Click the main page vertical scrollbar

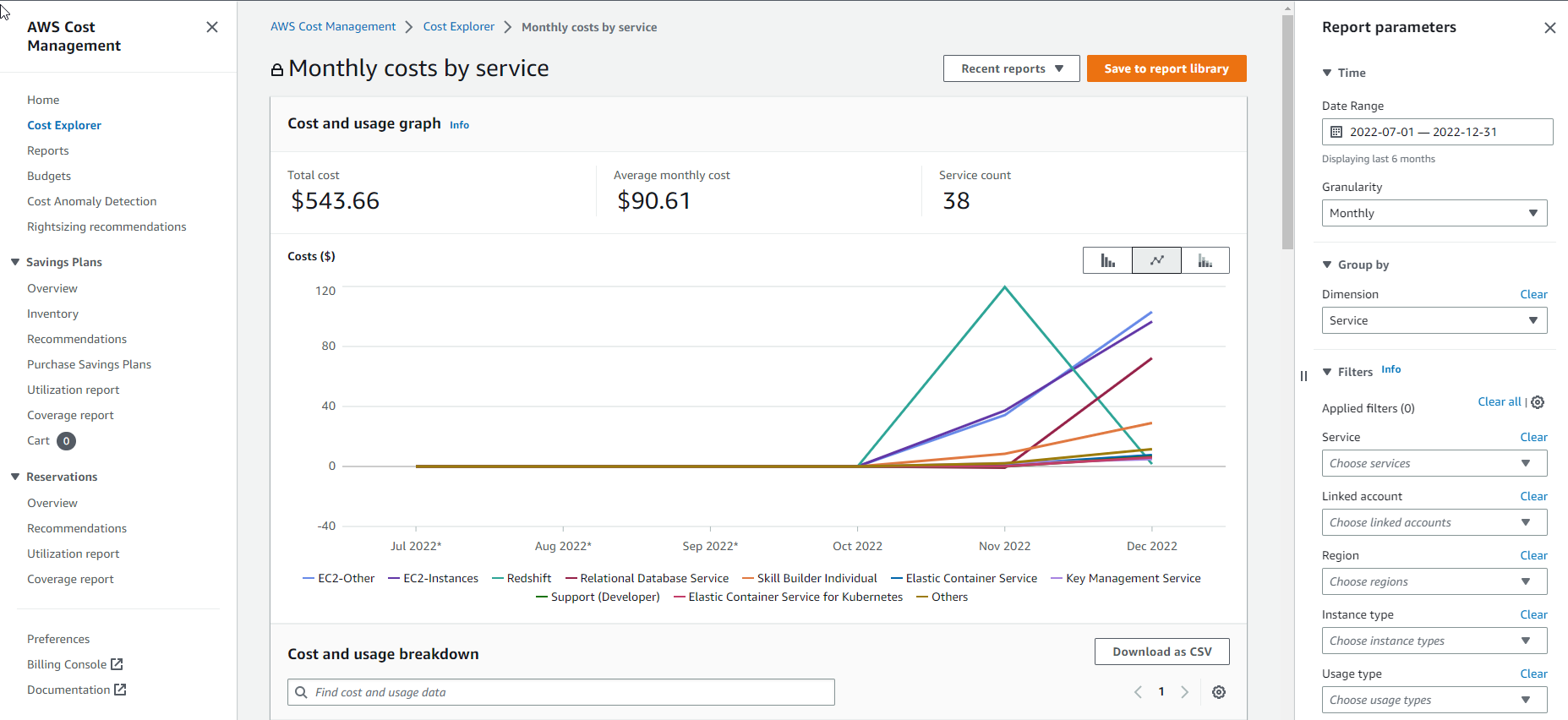(x=1287, y=132)
